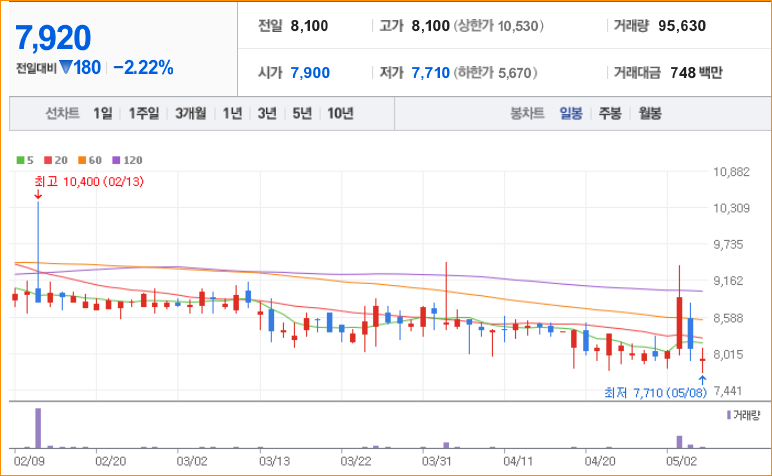Show the 5년 line chart
This screenshot has height=476, width=772.
[302, 114]
